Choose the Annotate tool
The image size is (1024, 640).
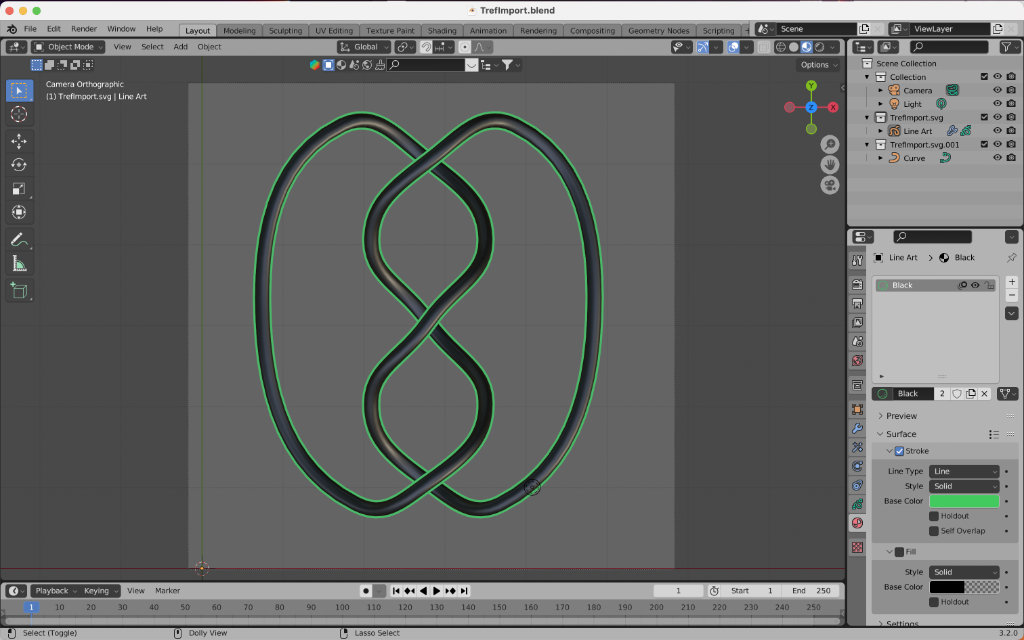pos(19,240)
